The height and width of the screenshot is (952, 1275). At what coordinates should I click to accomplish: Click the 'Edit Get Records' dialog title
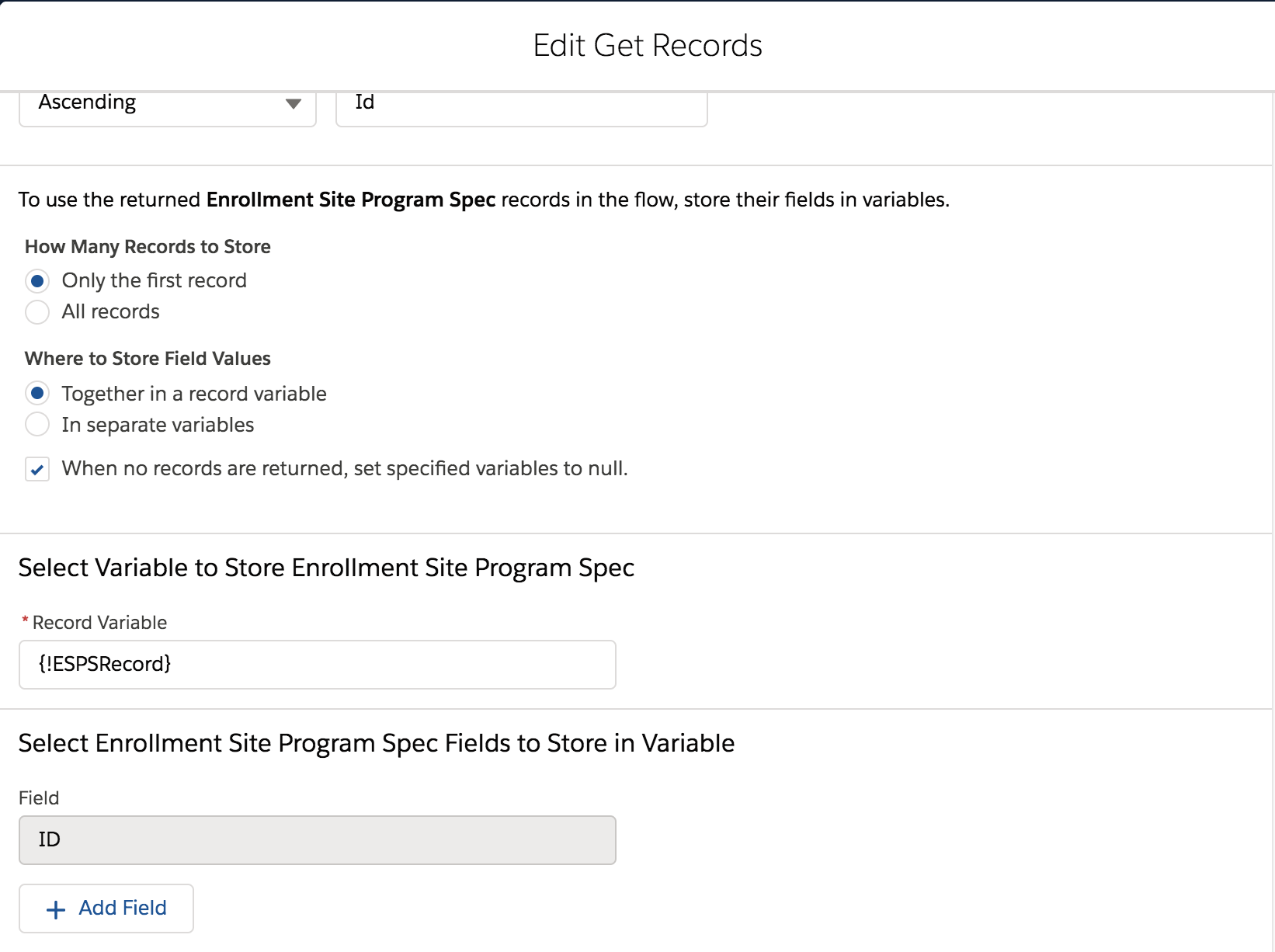point(647,46)
